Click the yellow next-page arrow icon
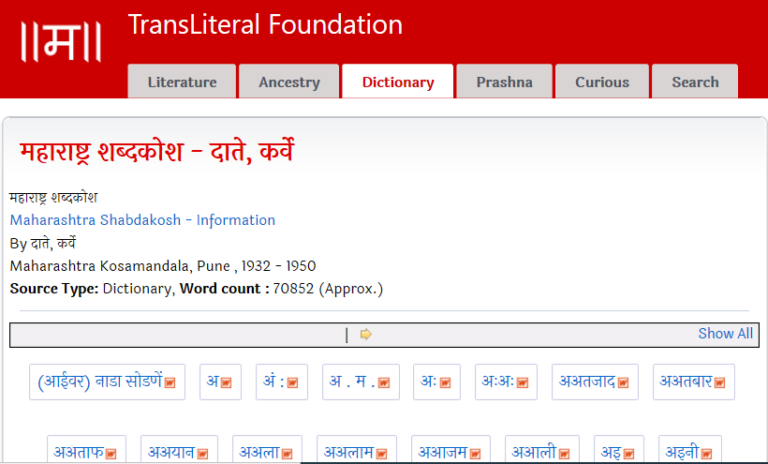The height and width of the screenshot is (464, 768). [366, 335]
